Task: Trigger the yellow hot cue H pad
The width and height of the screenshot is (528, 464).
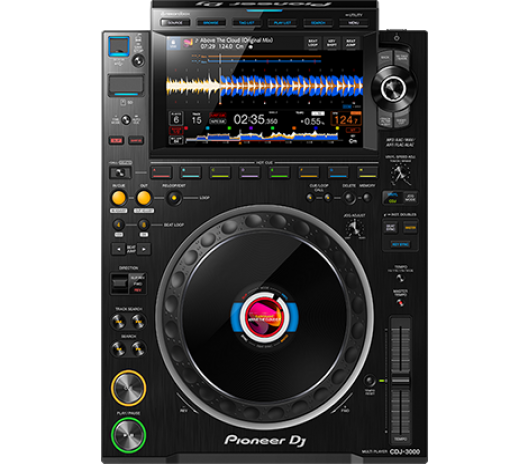Action: click(367, 172)
